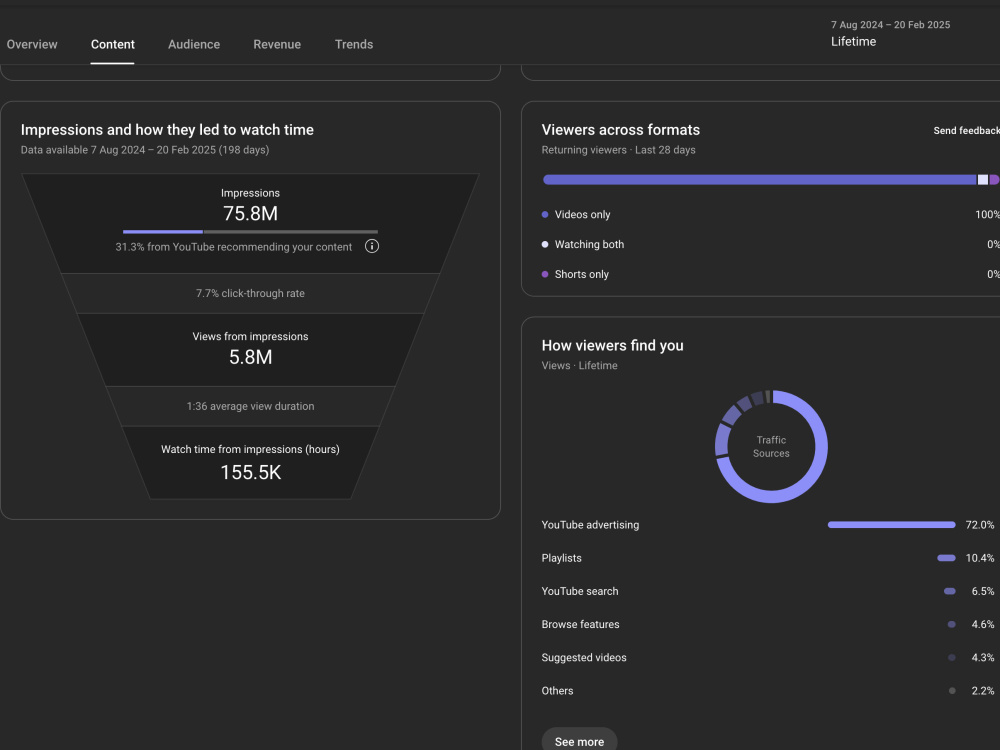Image resolution: width=1000 pixels, height=750 pixels.
Task: Click the YouTube advertising percentage bar
Action: (x=891, y=525)
